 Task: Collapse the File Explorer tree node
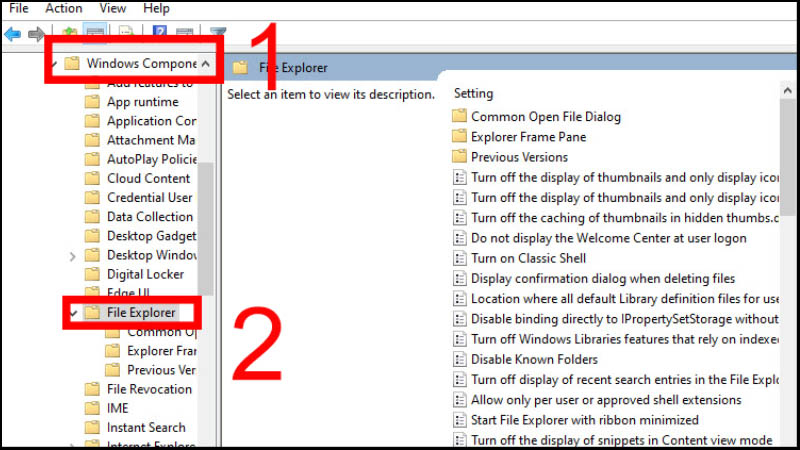click(x=73, y=313)
